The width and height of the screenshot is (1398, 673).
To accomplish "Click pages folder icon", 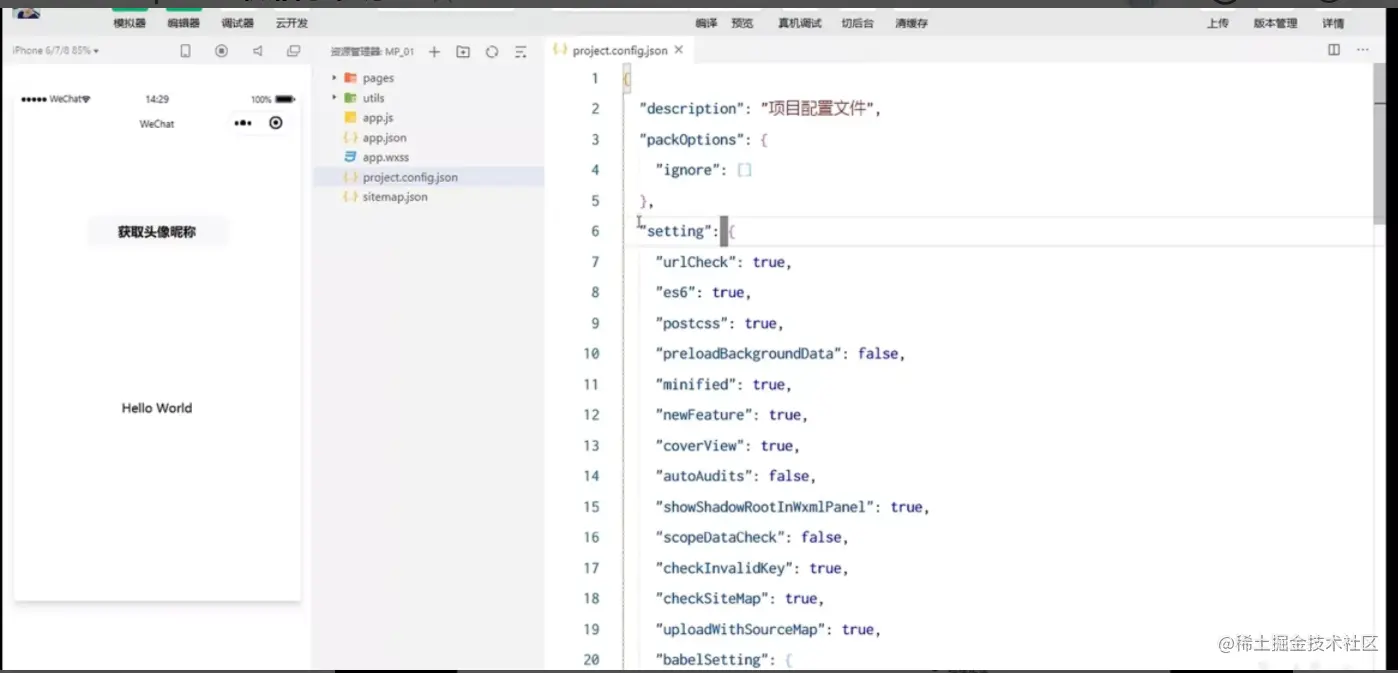I will [x=350, y=78].
